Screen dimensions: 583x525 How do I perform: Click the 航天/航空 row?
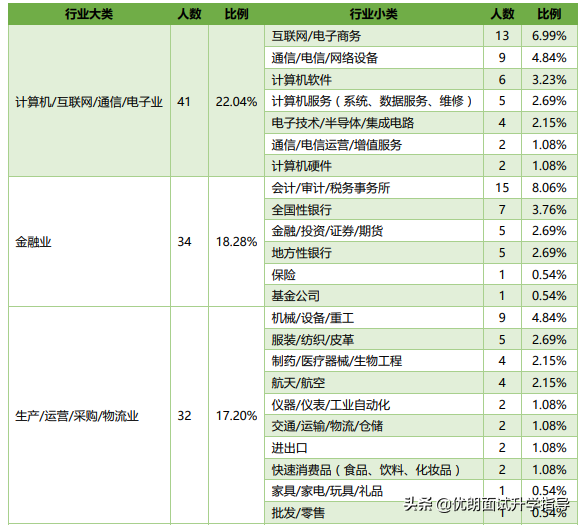point(421,383)
